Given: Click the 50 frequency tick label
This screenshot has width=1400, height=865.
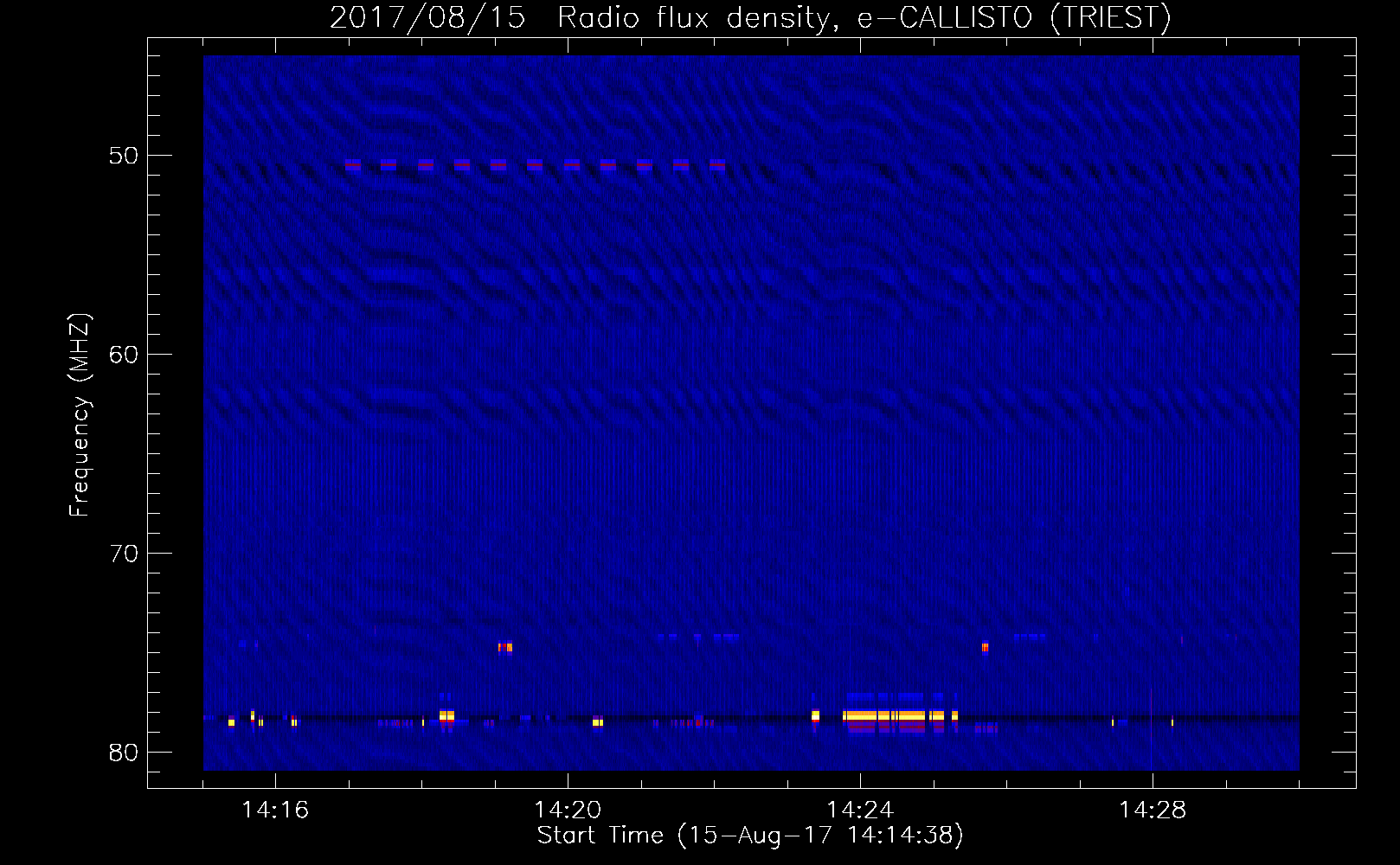Looking at the screenshot, I should [x=124, y=156].
